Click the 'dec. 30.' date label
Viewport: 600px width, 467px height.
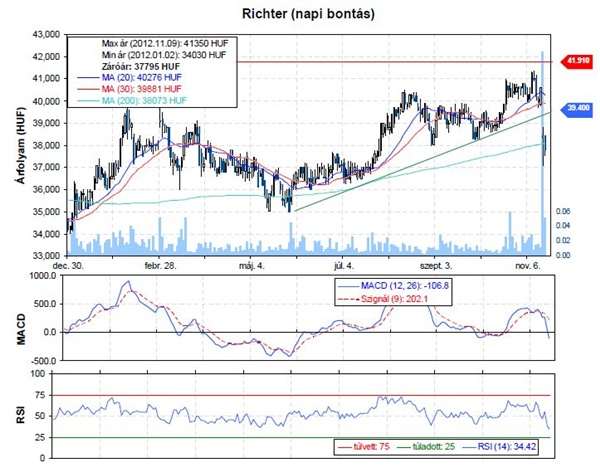68,266
